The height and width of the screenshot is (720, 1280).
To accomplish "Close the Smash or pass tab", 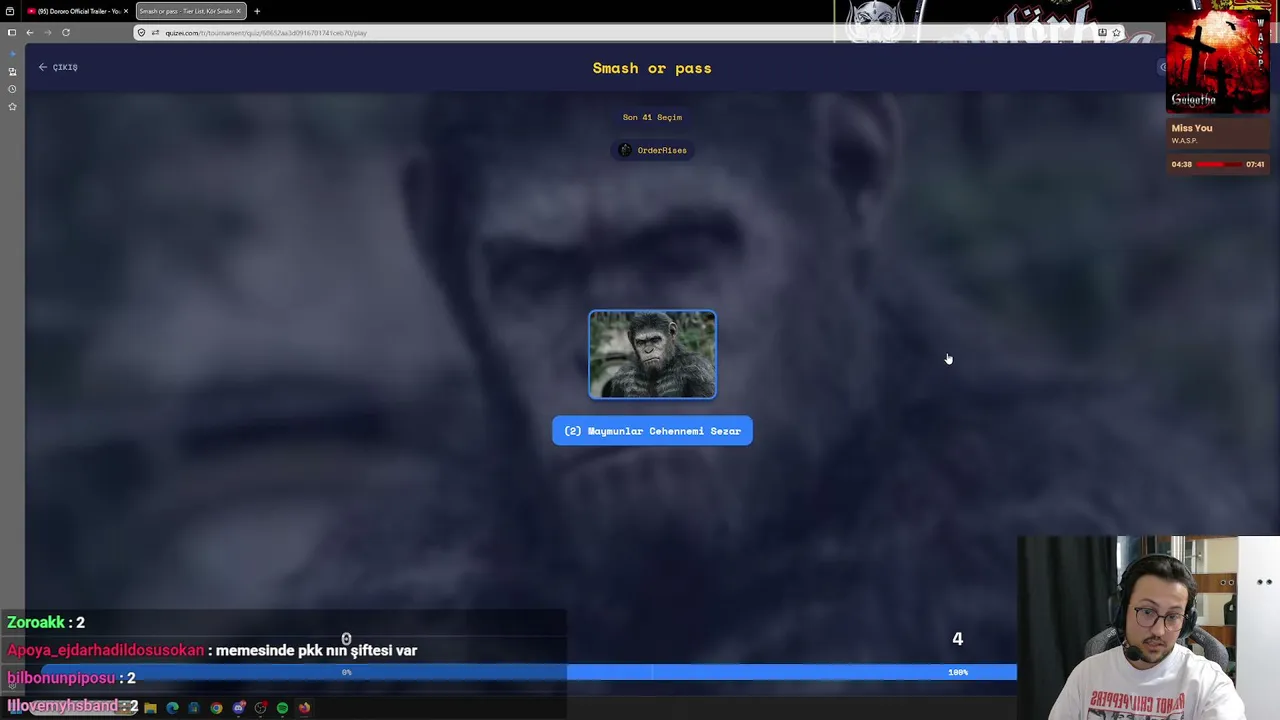I will 238,11.
